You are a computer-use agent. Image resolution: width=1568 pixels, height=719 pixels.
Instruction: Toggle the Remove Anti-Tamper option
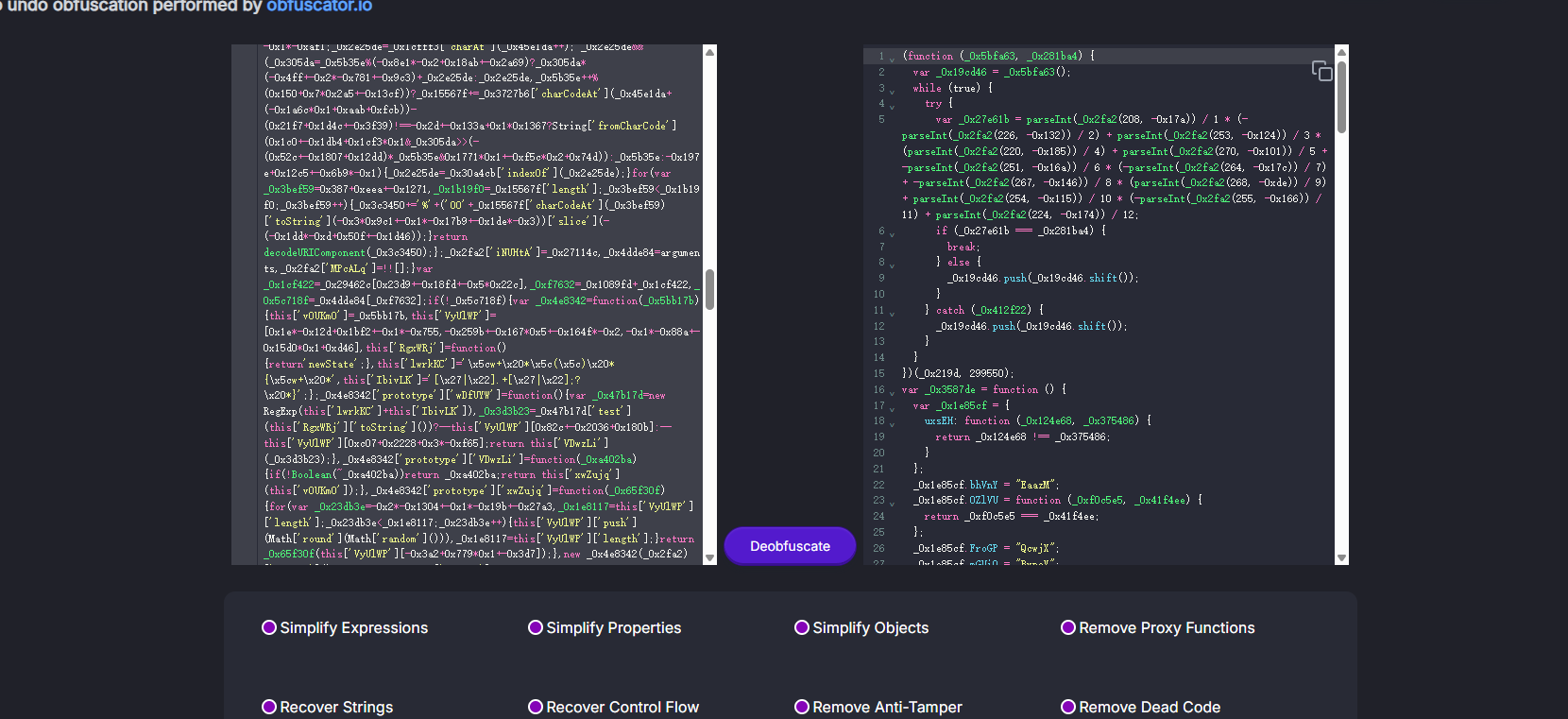pyautogui.click(x=802, y=707)
